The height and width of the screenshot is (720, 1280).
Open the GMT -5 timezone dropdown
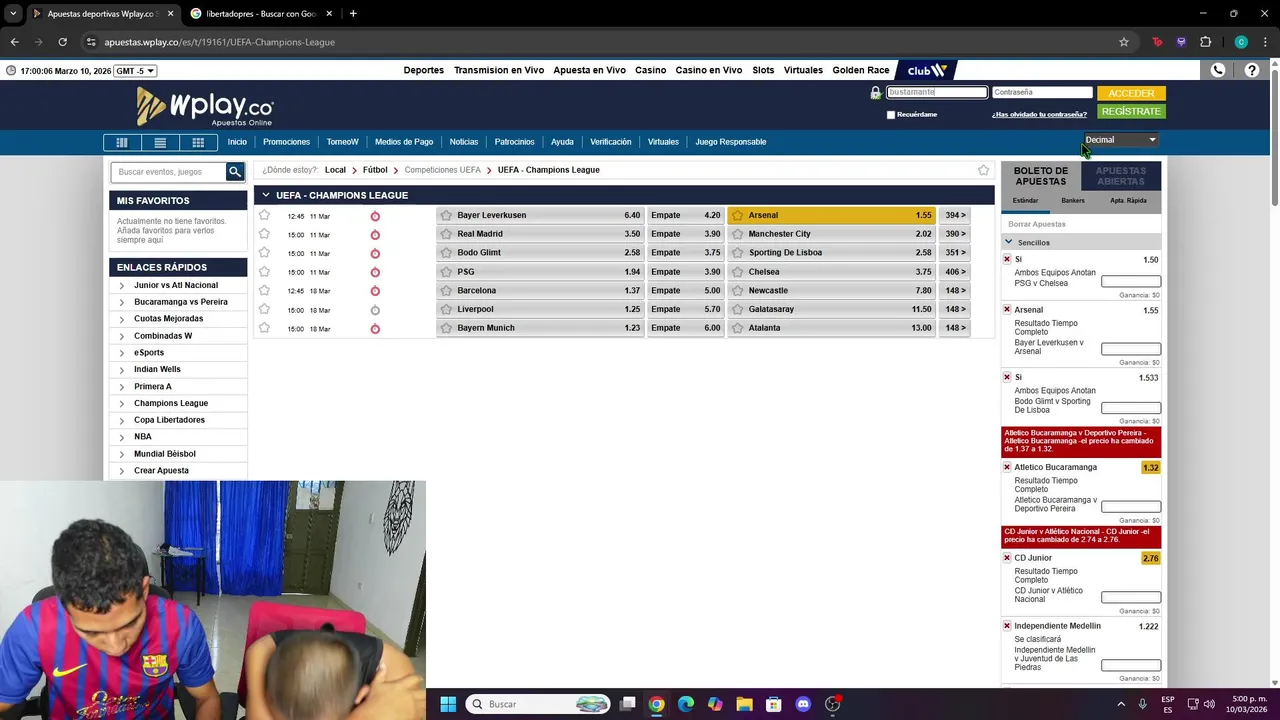[x=135, y=71]
